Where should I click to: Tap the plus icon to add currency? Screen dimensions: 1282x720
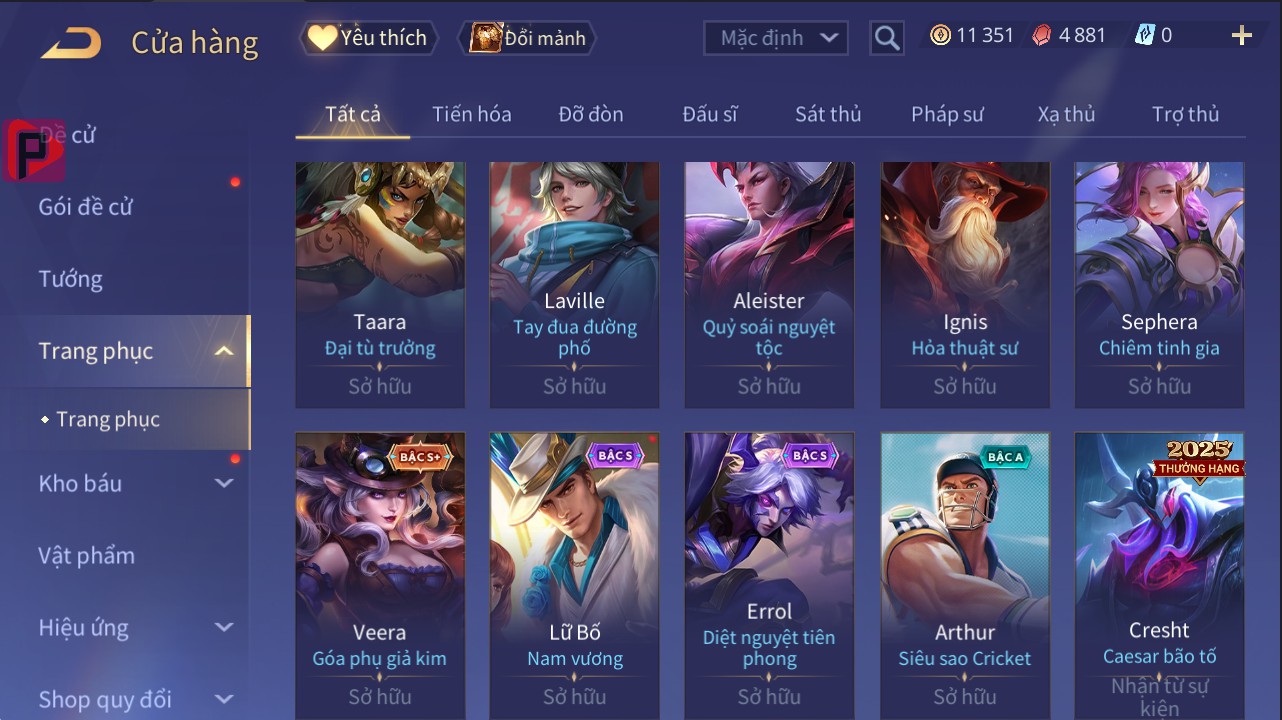(1241, 36)
